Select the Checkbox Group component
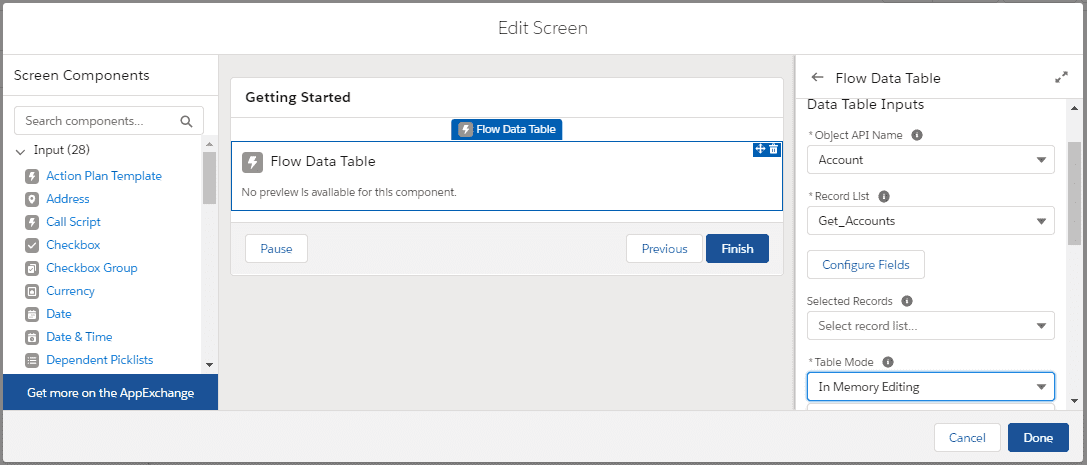The image size is (1087, 465). coord(91,268)
